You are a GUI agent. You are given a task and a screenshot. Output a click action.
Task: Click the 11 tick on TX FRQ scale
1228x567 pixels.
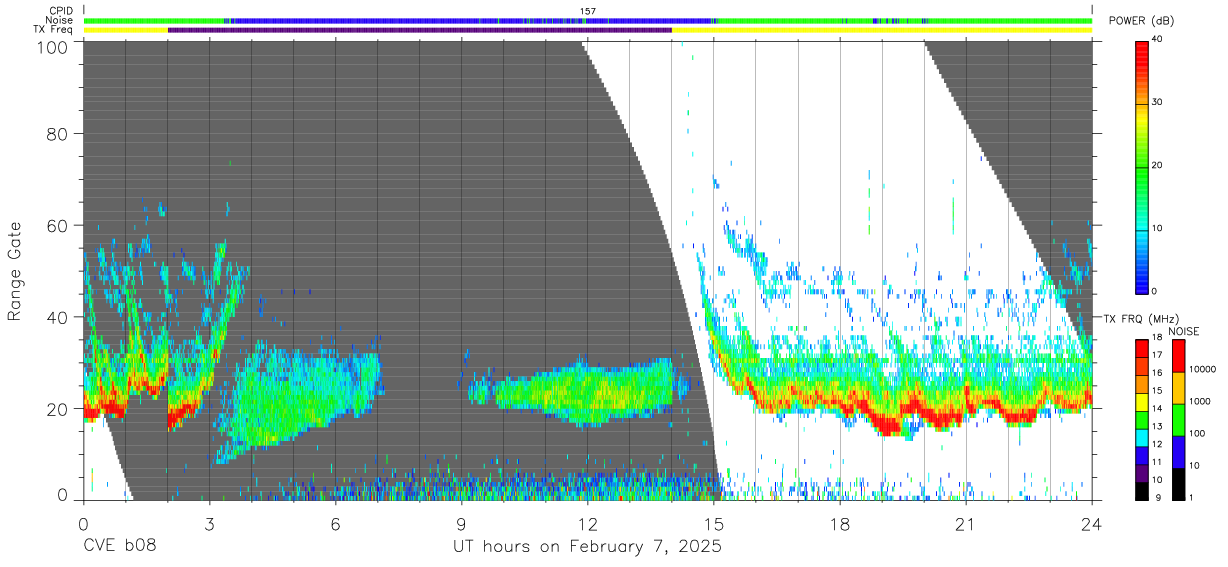point(1159,462)
